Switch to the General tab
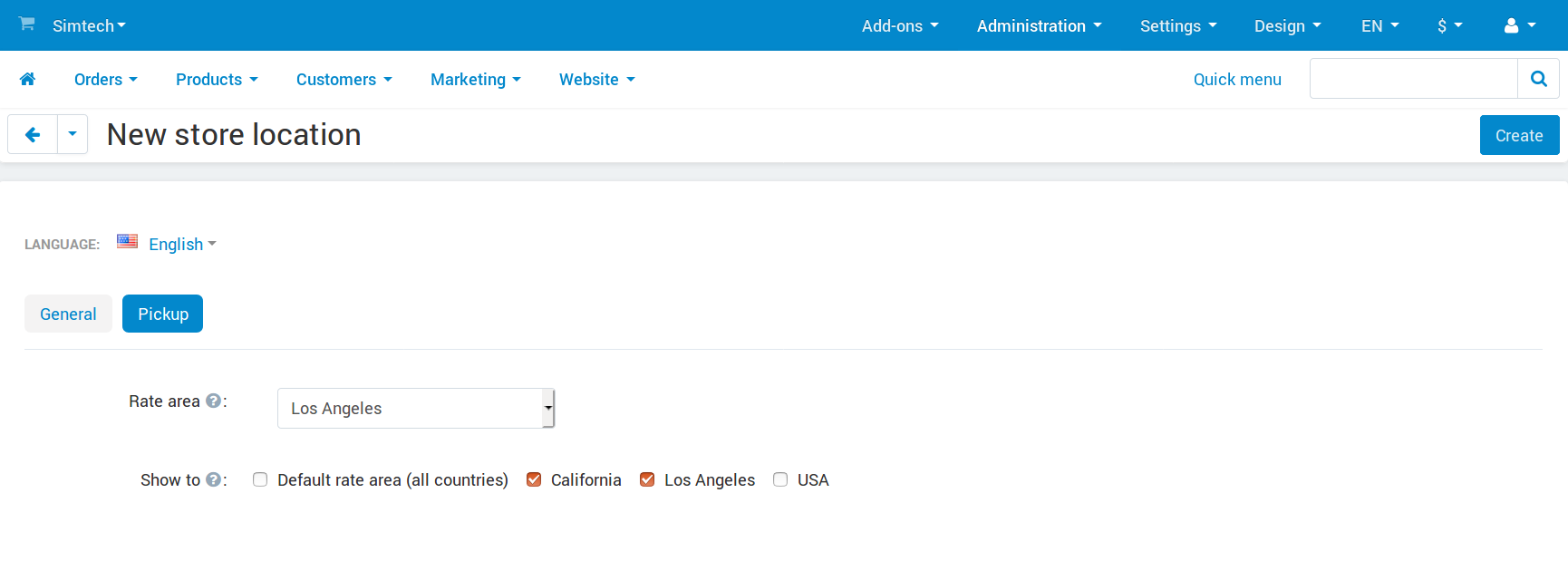1568x580 pixels. click(x=68, y=314)
